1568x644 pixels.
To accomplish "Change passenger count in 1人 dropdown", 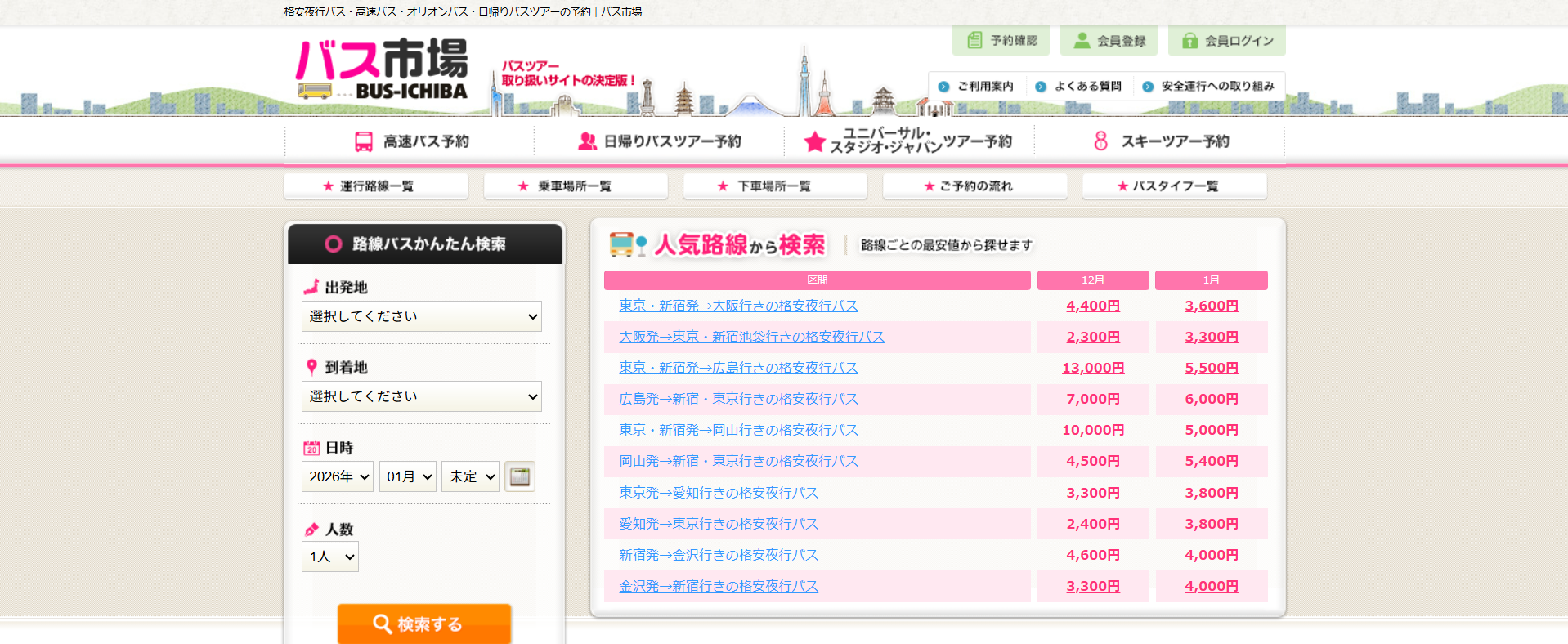I will click(330, 557).
